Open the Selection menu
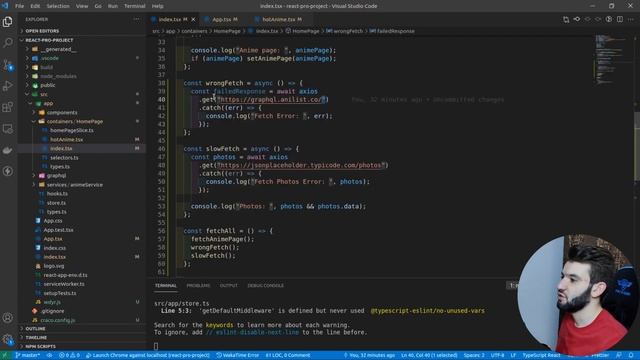The width and height of the screenshot is (640, 360). (58, 6)
